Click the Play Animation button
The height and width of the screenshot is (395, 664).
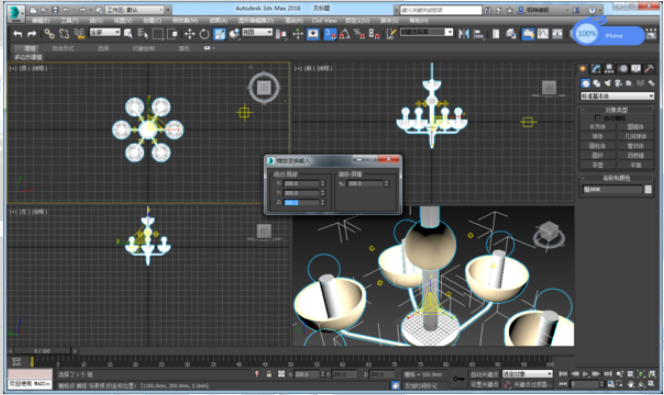pyautogui.click(x=585, y=374)
